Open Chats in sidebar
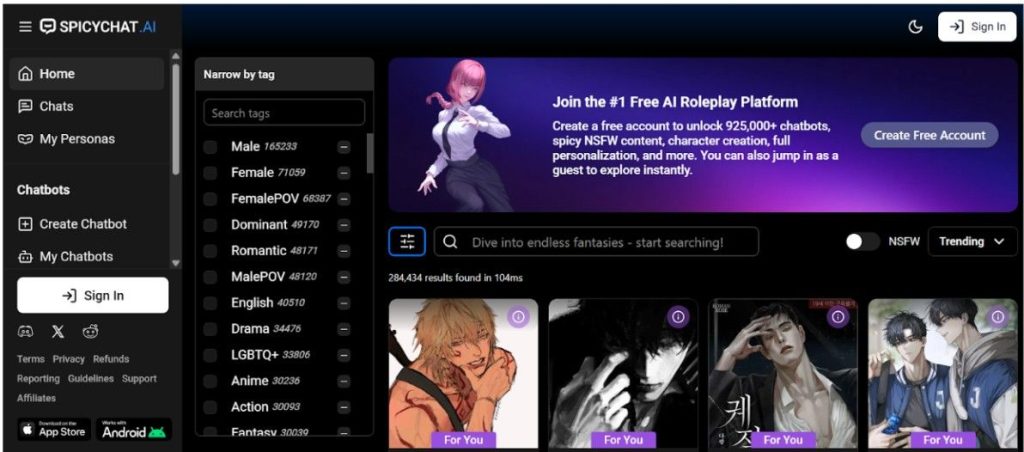This screenshot has width=1024, height=452. [x=87, y=106]
